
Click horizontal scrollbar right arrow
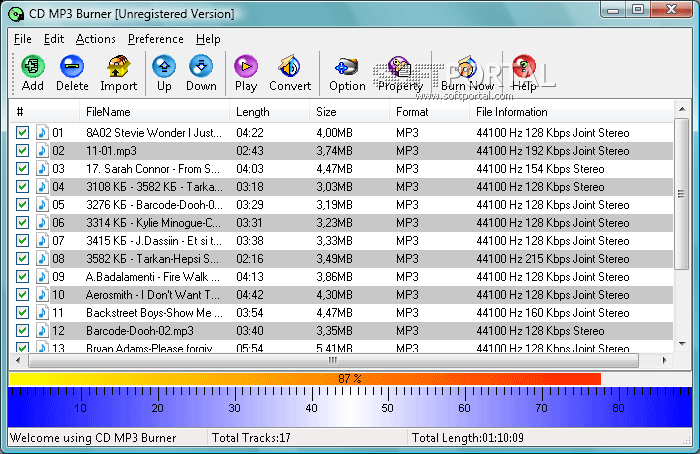click(x=666, y=360)
